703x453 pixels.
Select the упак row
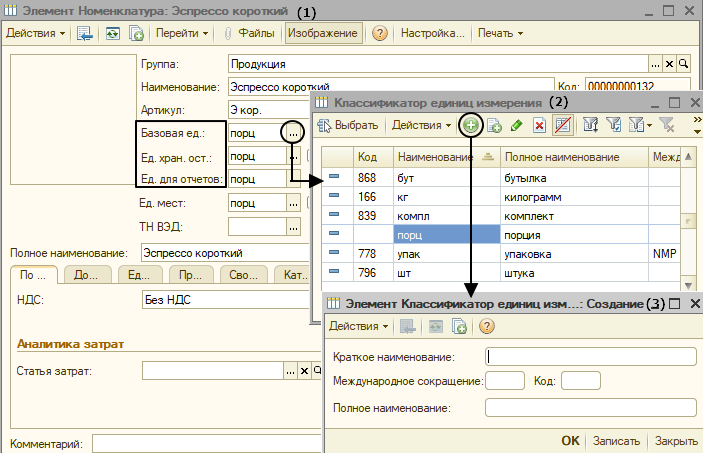click(501, 254)
